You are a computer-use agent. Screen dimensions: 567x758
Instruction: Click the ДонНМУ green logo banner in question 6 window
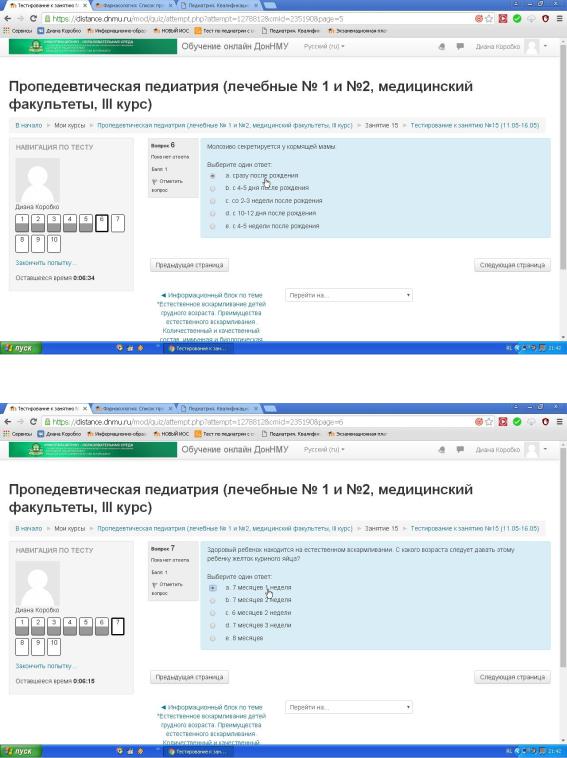point(93,46)
